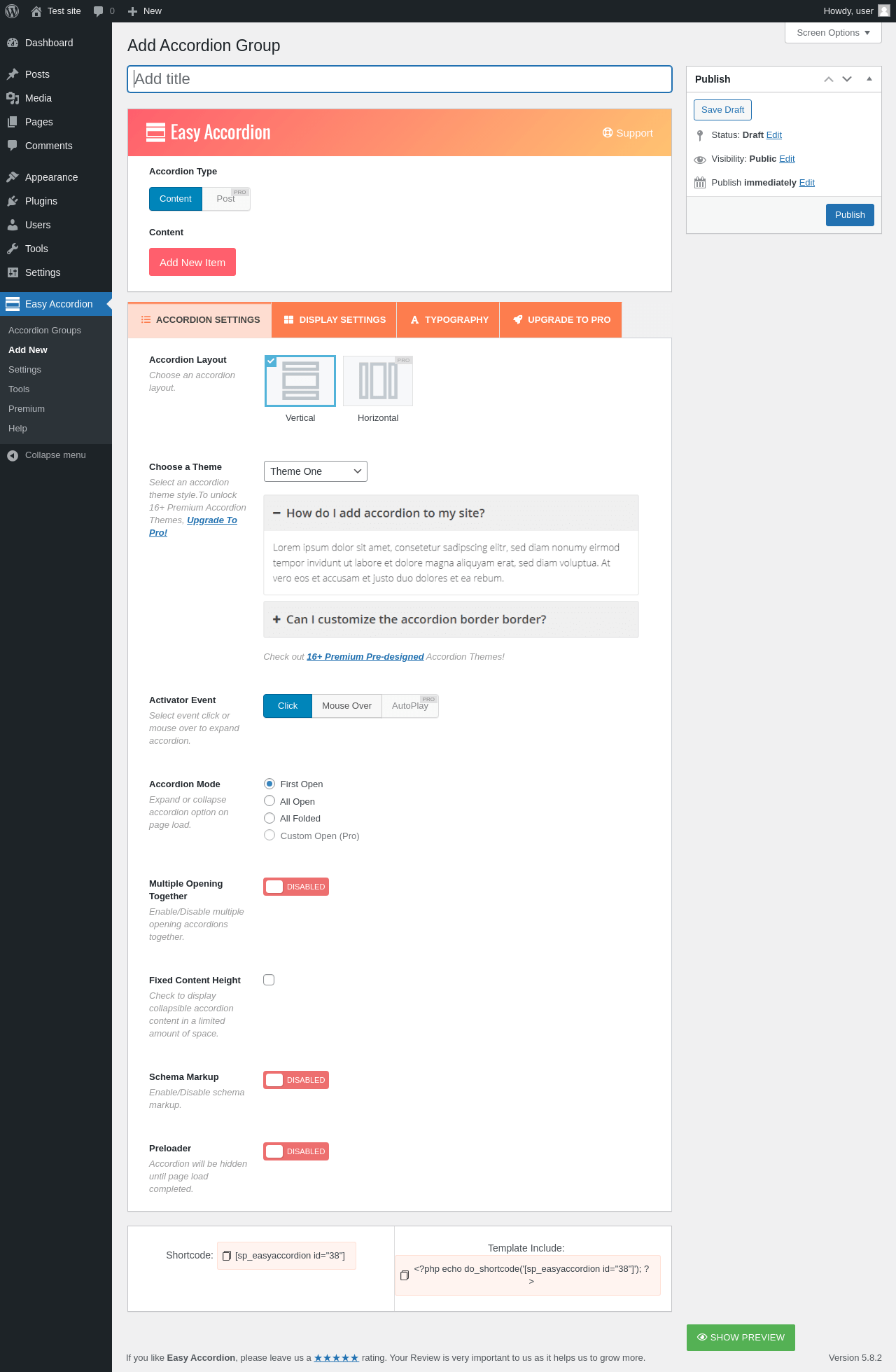The width and height of the screenshot is (896, 1372).
Task: Click the Save Draft button
Action: 722,110
